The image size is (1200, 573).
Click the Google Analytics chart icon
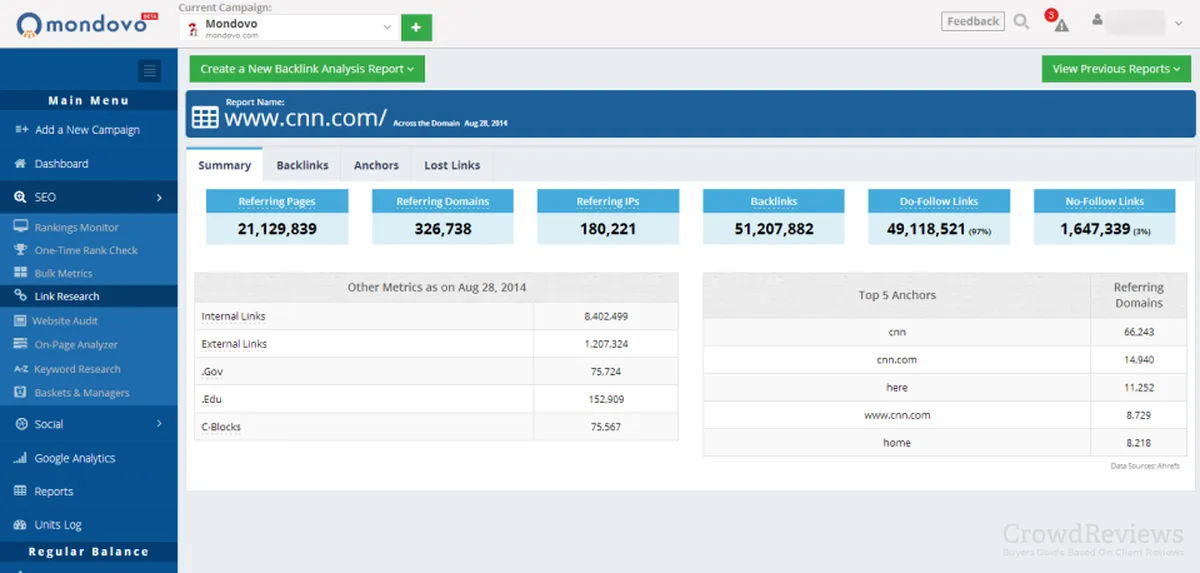(x=21, y=458)
